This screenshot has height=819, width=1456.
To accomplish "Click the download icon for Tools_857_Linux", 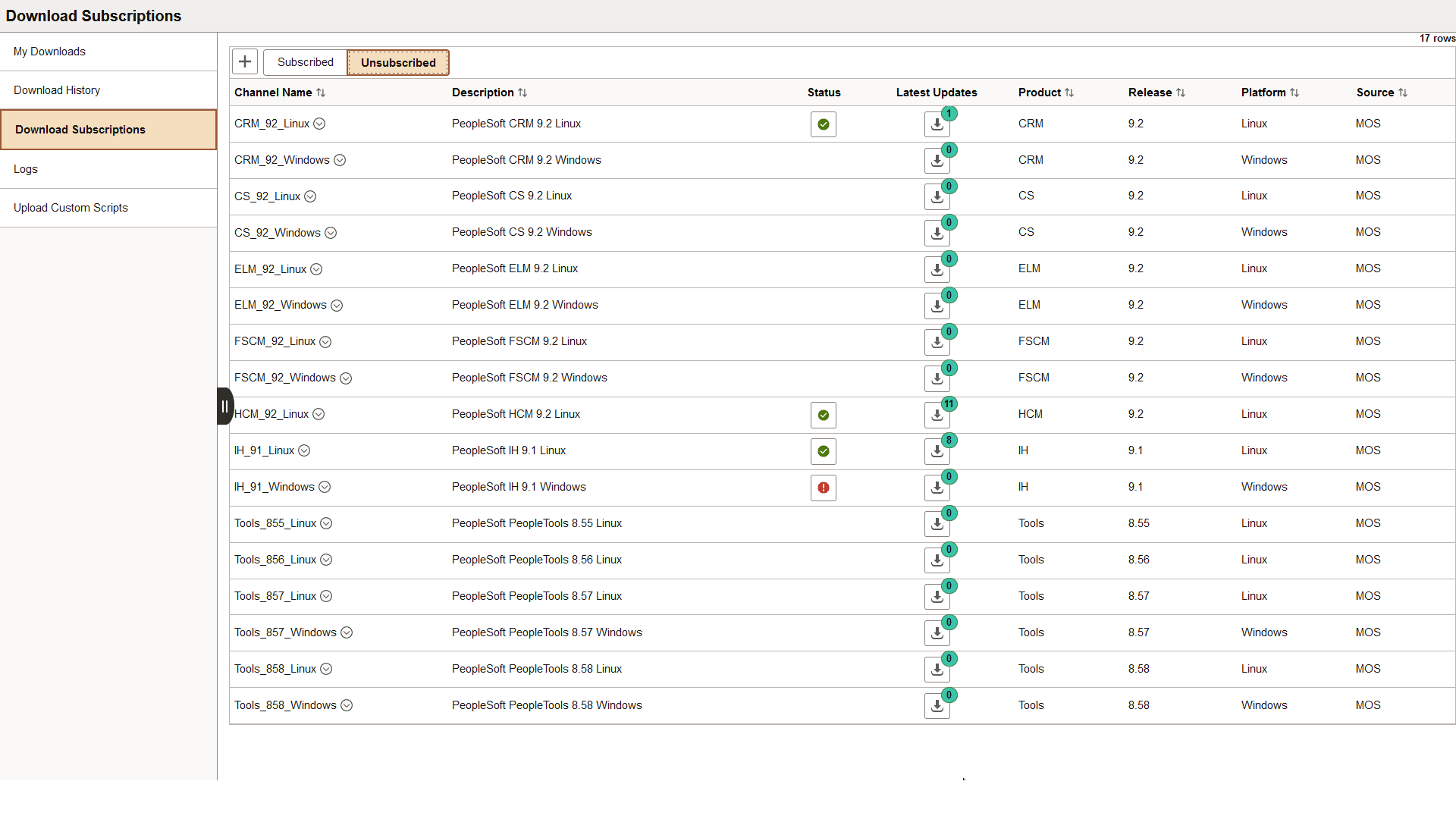I will (x=937, y=597).
